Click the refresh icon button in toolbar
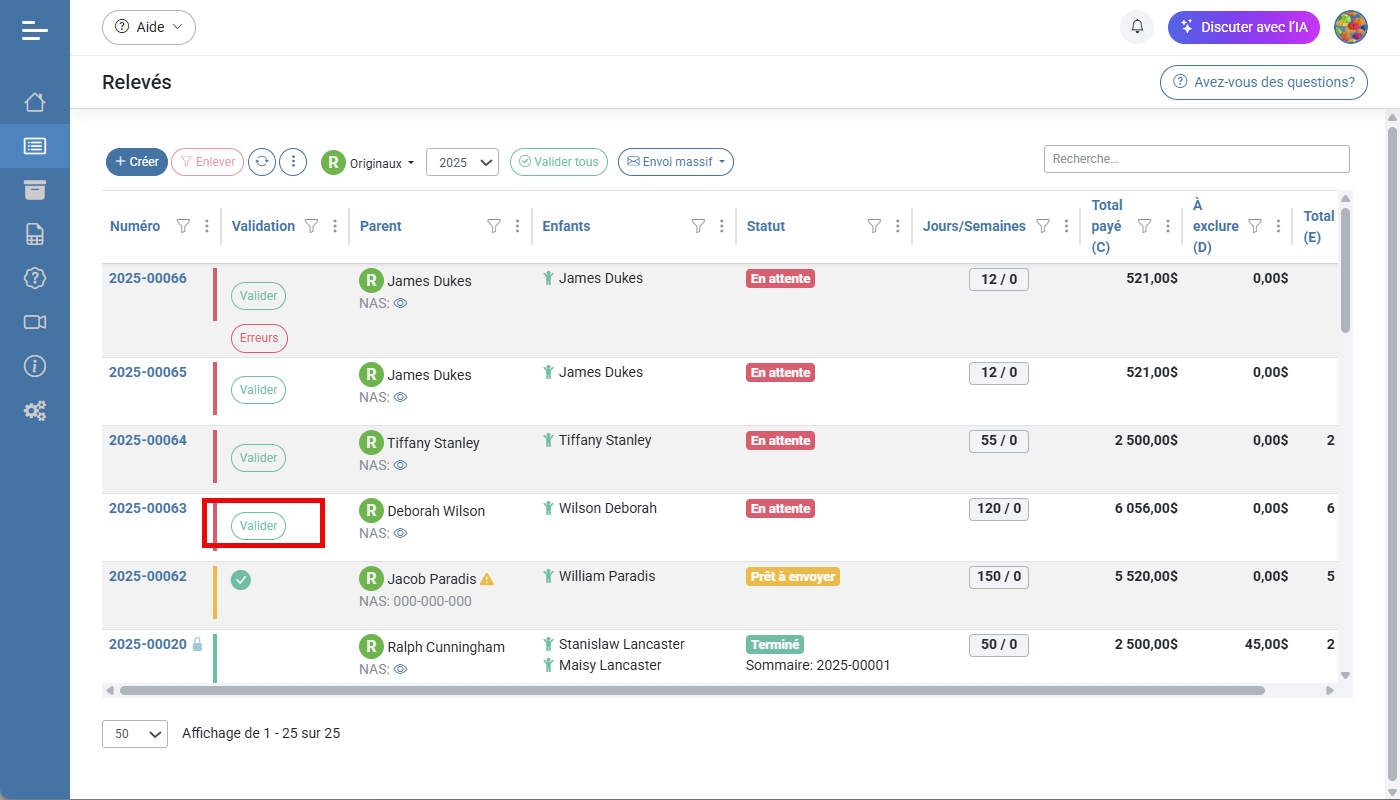 [x=262, y=162]
